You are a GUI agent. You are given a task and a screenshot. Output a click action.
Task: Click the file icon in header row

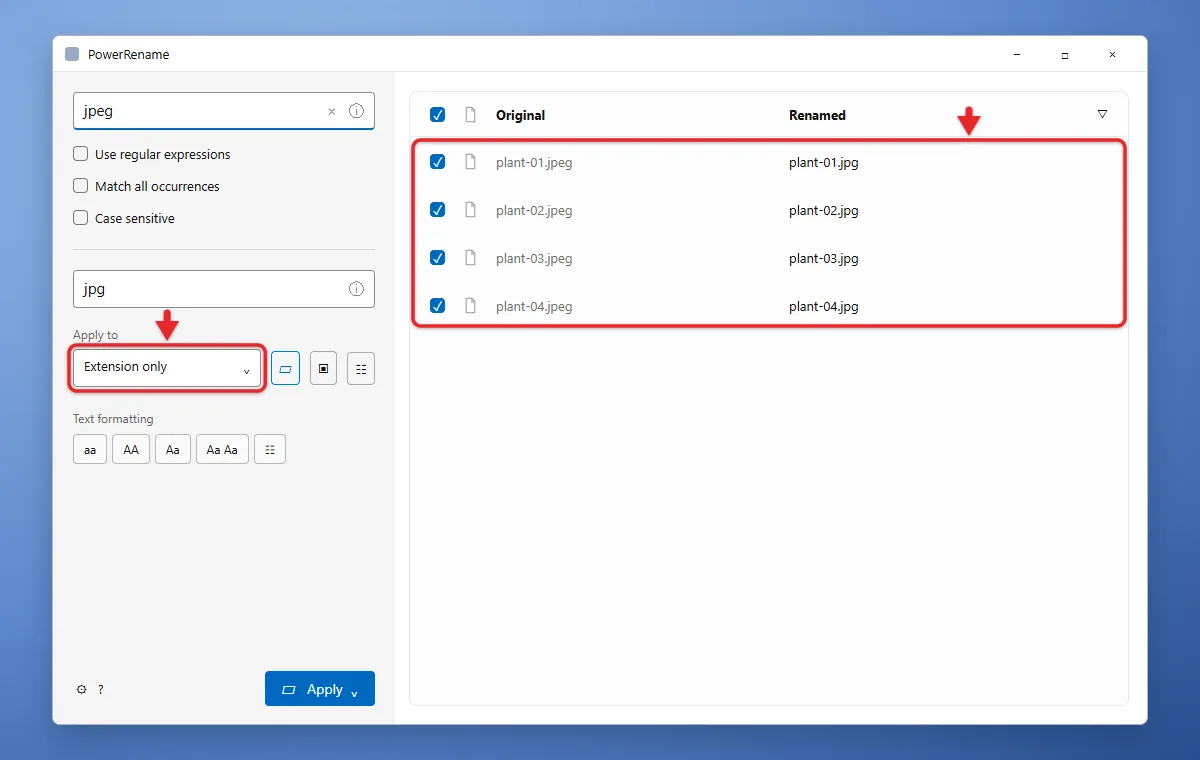pos(470,115)
